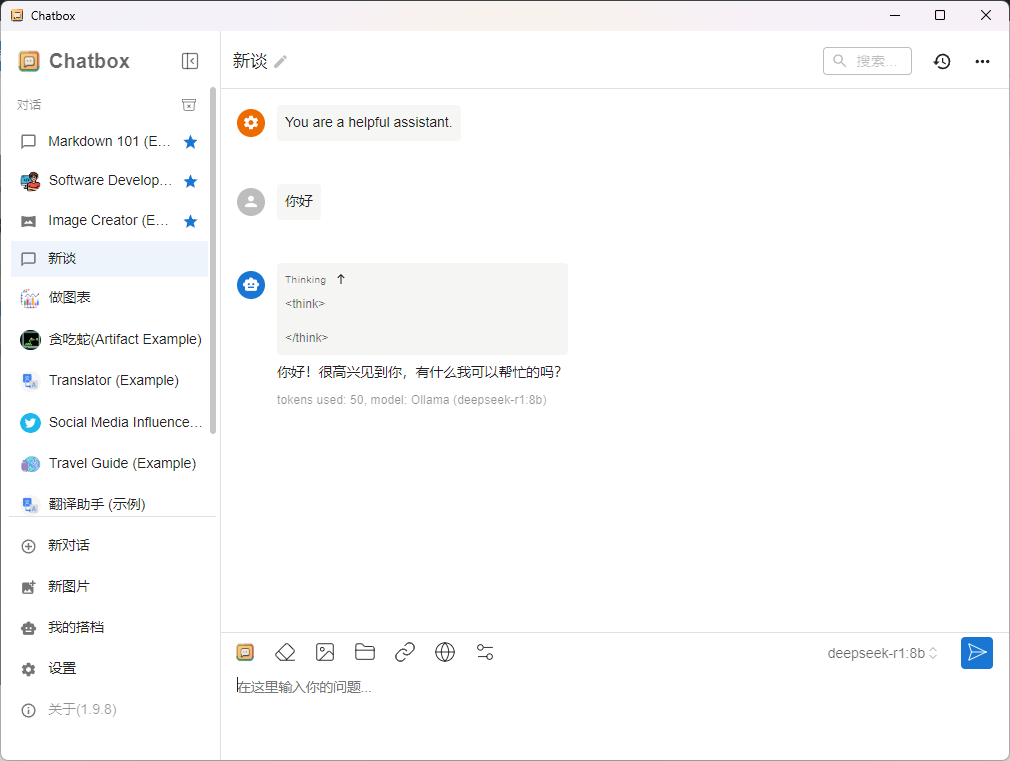Click the archive icon beside 对话 label
Screen dimensions: 1010x761
tap(189, 105)
